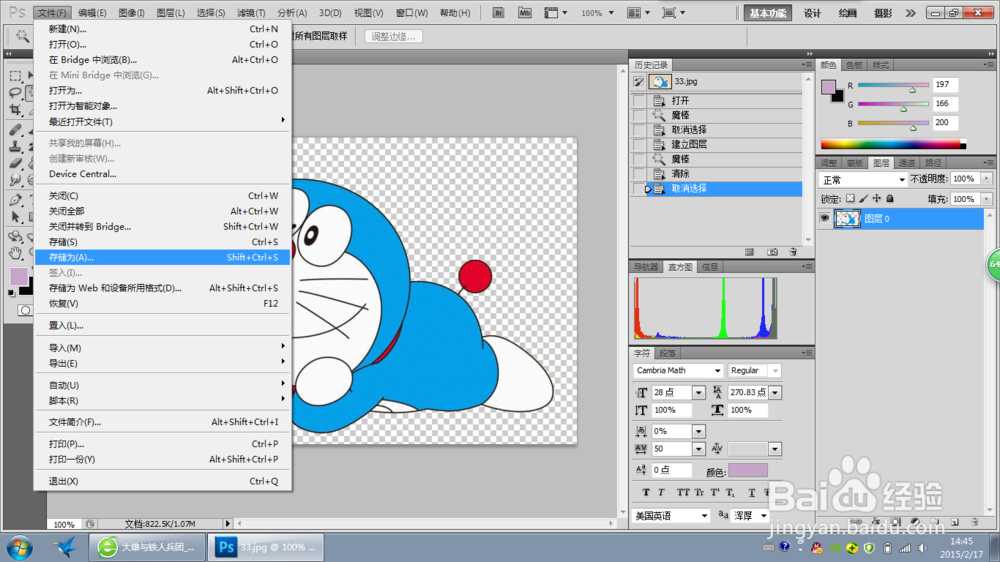Screen dimensions: 1000x562
Task: Reset default foreground and background colors
Action: click(11, 293)
